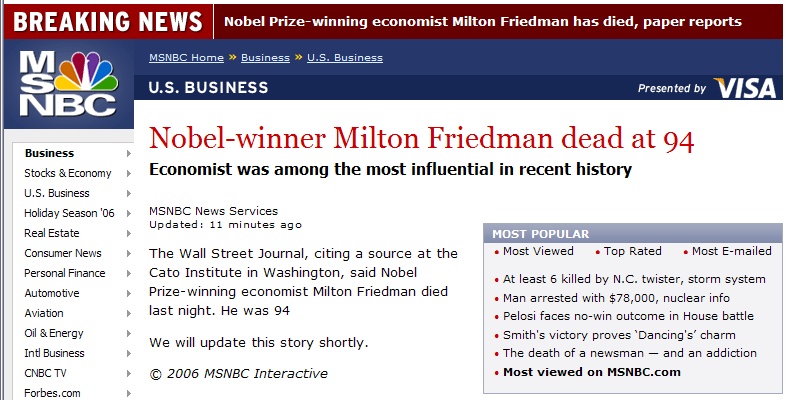Select the Most Viewed tab
This screenshot has height=400, width=790.
click(538, 251)
